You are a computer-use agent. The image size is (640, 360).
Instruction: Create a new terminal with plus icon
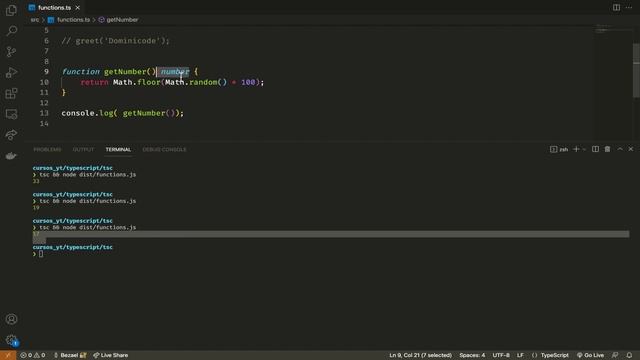(576, 149)
